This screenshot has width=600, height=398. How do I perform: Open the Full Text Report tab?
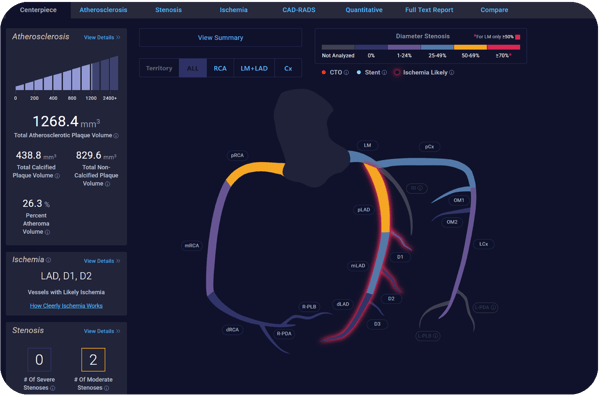pyautogui.click(x=429, y=10)
